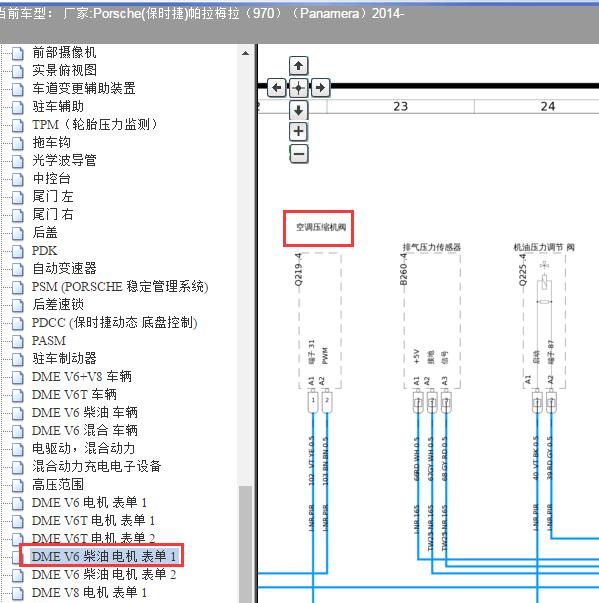Click the B260 sensor box in diagram

pyautogui.click(x=432, y=321)
